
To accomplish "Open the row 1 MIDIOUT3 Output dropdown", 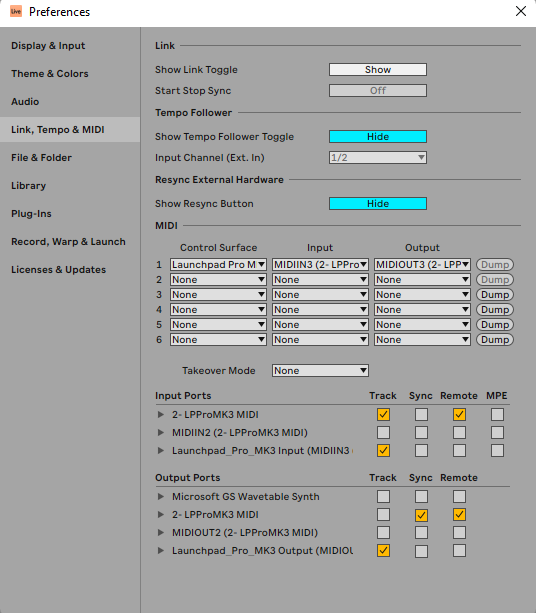I will point(422,265).
